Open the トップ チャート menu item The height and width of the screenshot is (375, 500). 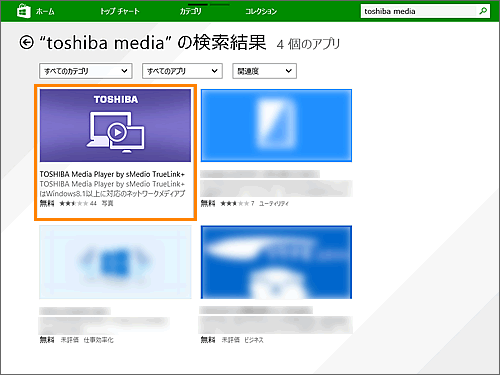pyautogui.click(x=120, y=11)
